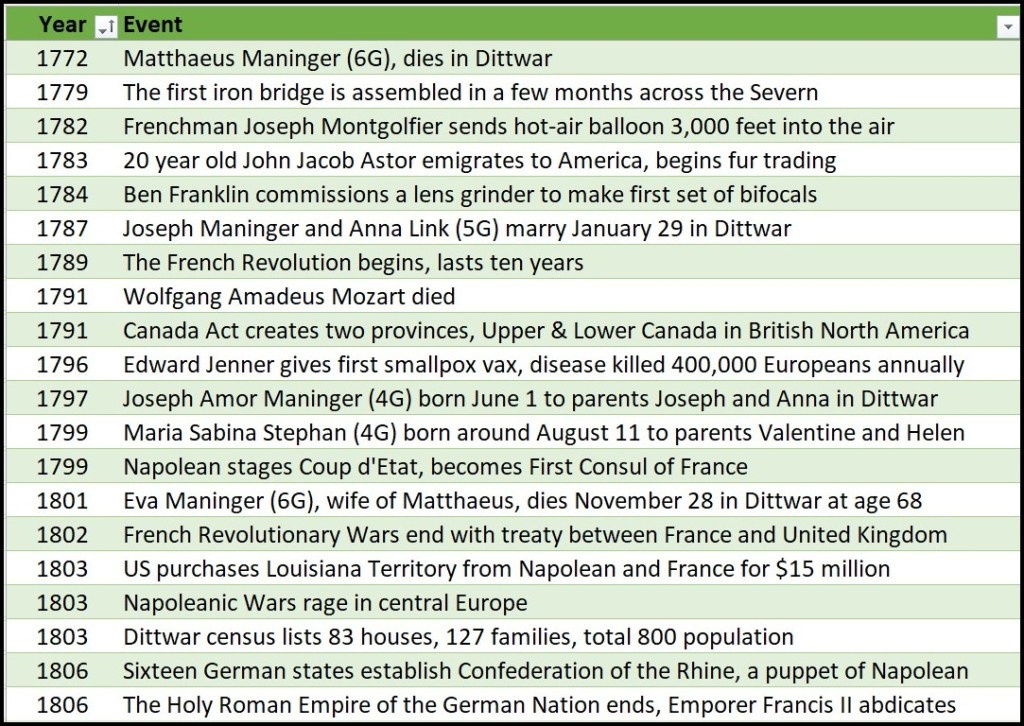Select the Year header cell
Screen dimensions: 1024x726
point(60,25)
